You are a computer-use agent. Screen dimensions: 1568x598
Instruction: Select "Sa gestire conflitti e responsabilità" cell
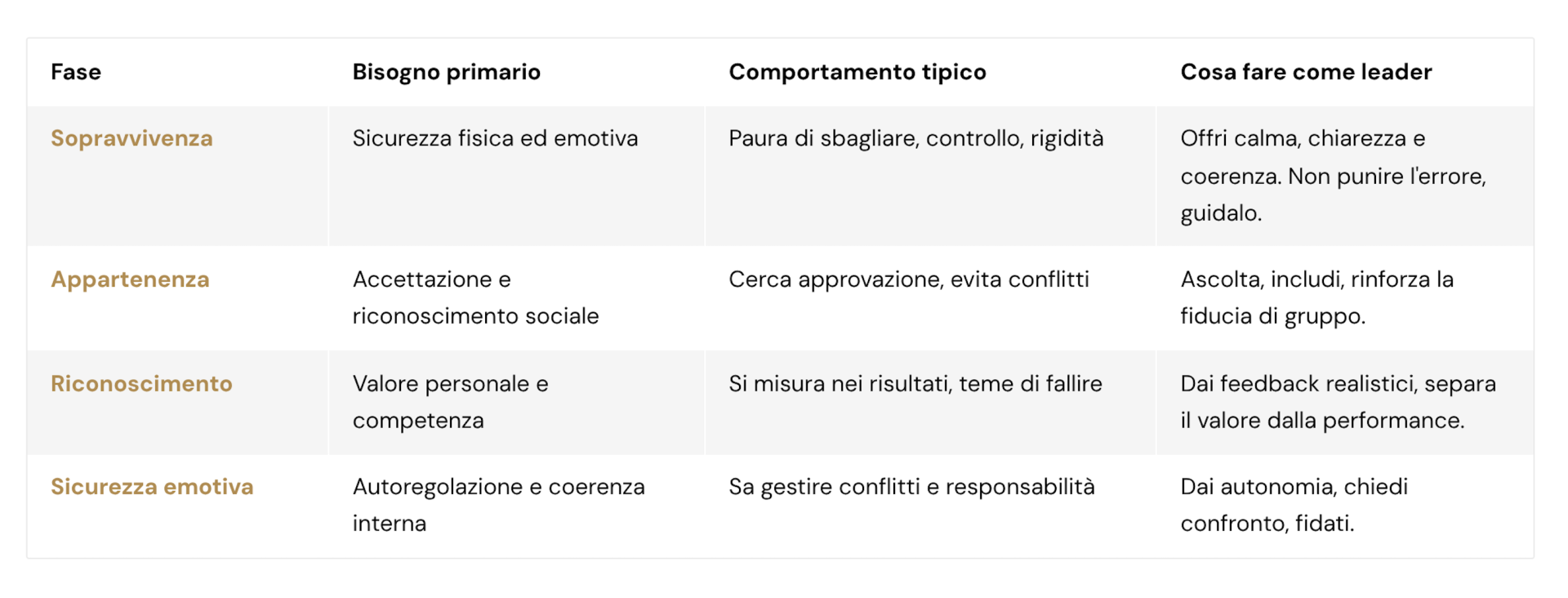[x=911, y=487]
